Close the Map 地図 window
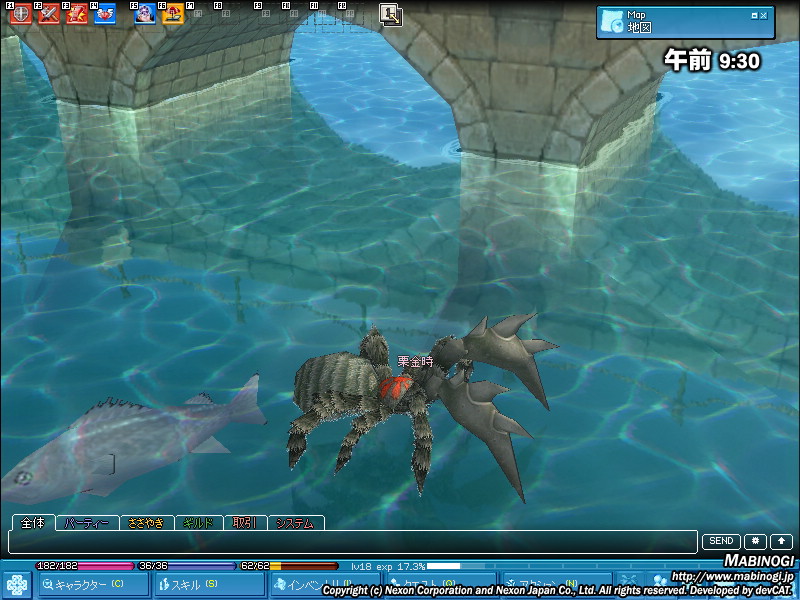This screenshot has width=800, height=600. (x=763, y=16)
